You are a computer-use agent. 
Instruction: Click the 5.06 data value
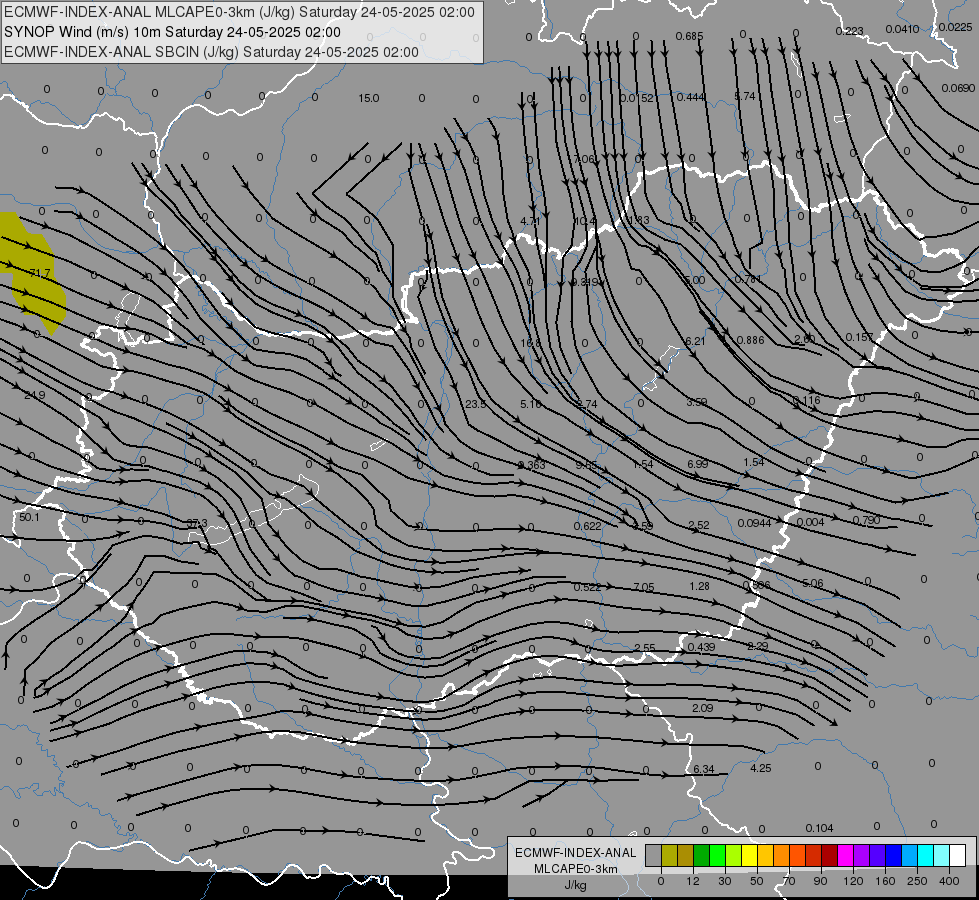coord(812,583)
